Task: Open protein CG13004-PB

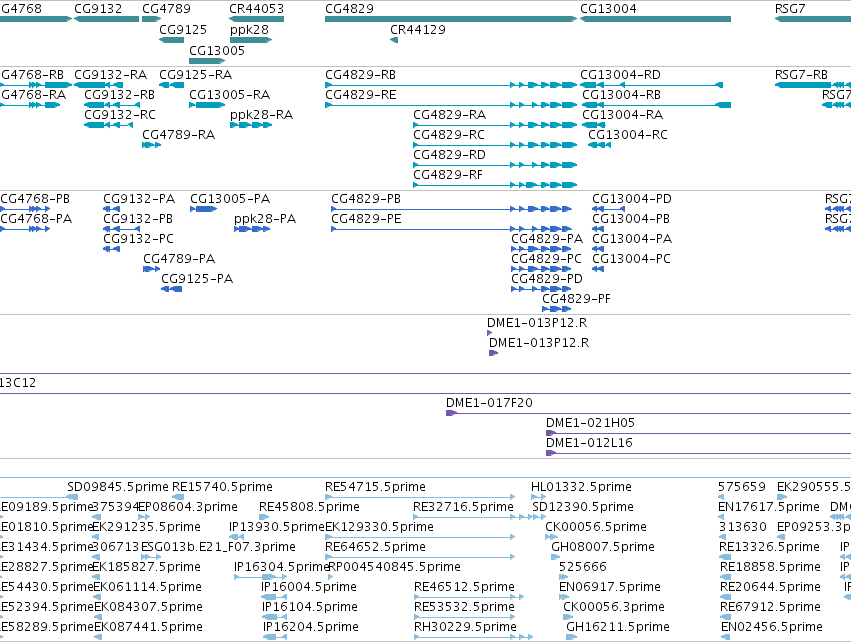Action: tap(631, 219)
